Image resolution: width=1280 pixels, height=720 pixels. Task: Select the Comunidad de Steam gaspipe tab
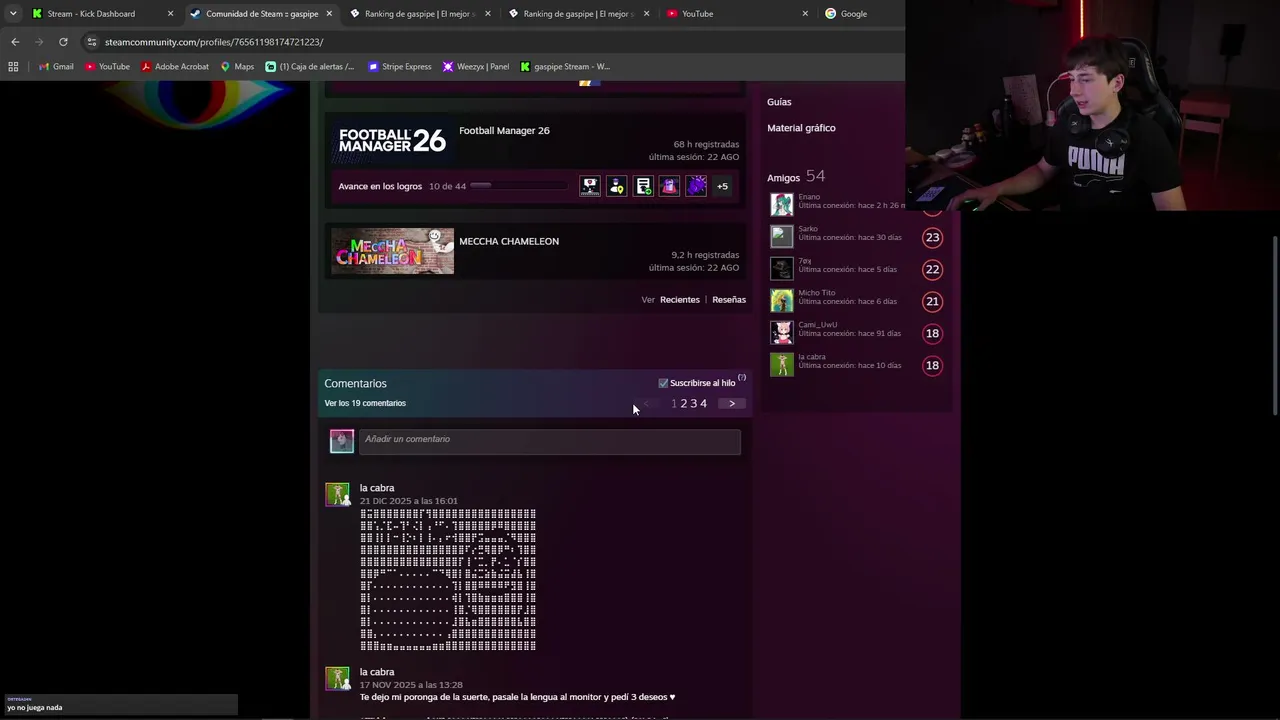tap(262, 14)
